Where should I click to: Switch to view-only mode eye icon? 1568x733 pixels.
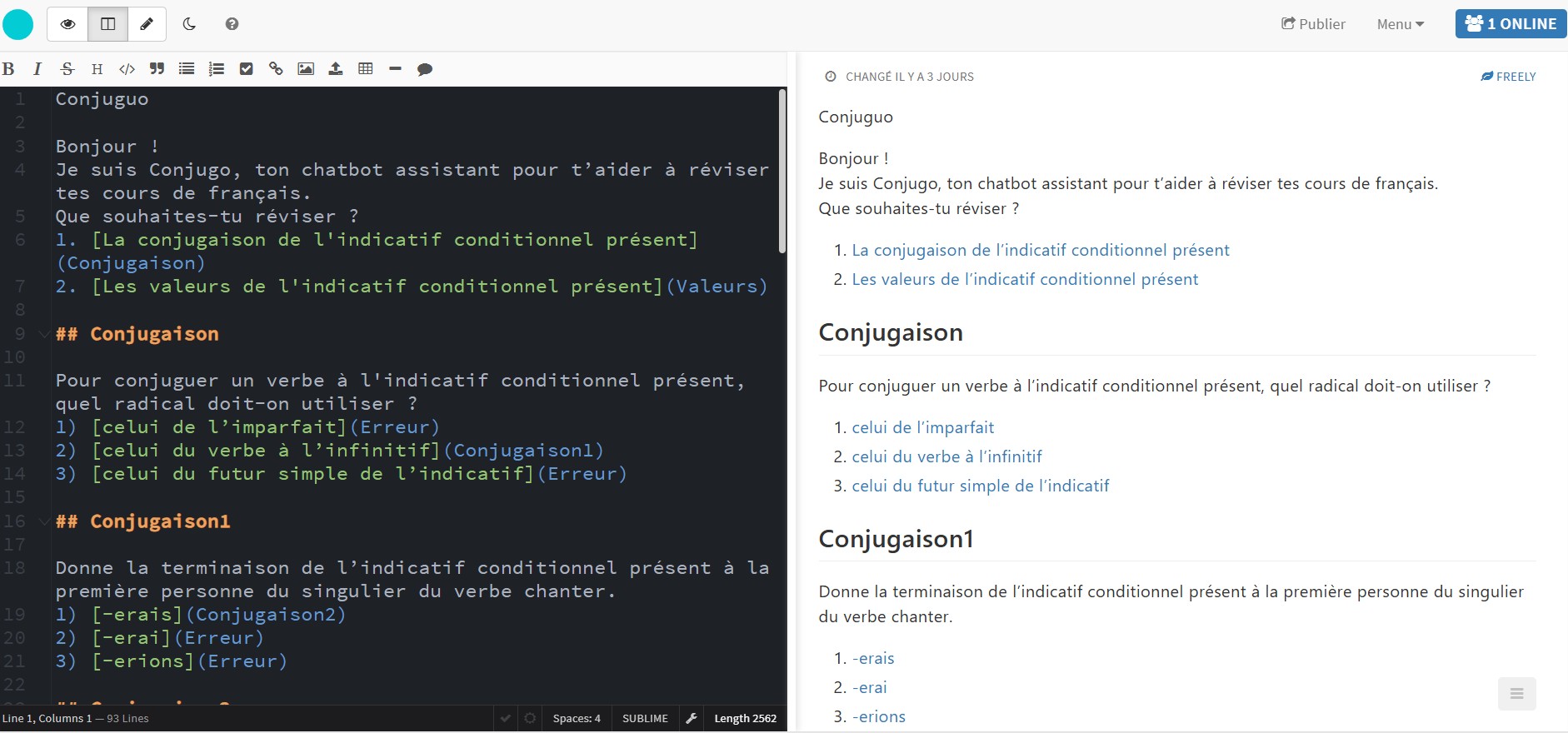pos(68,24)
